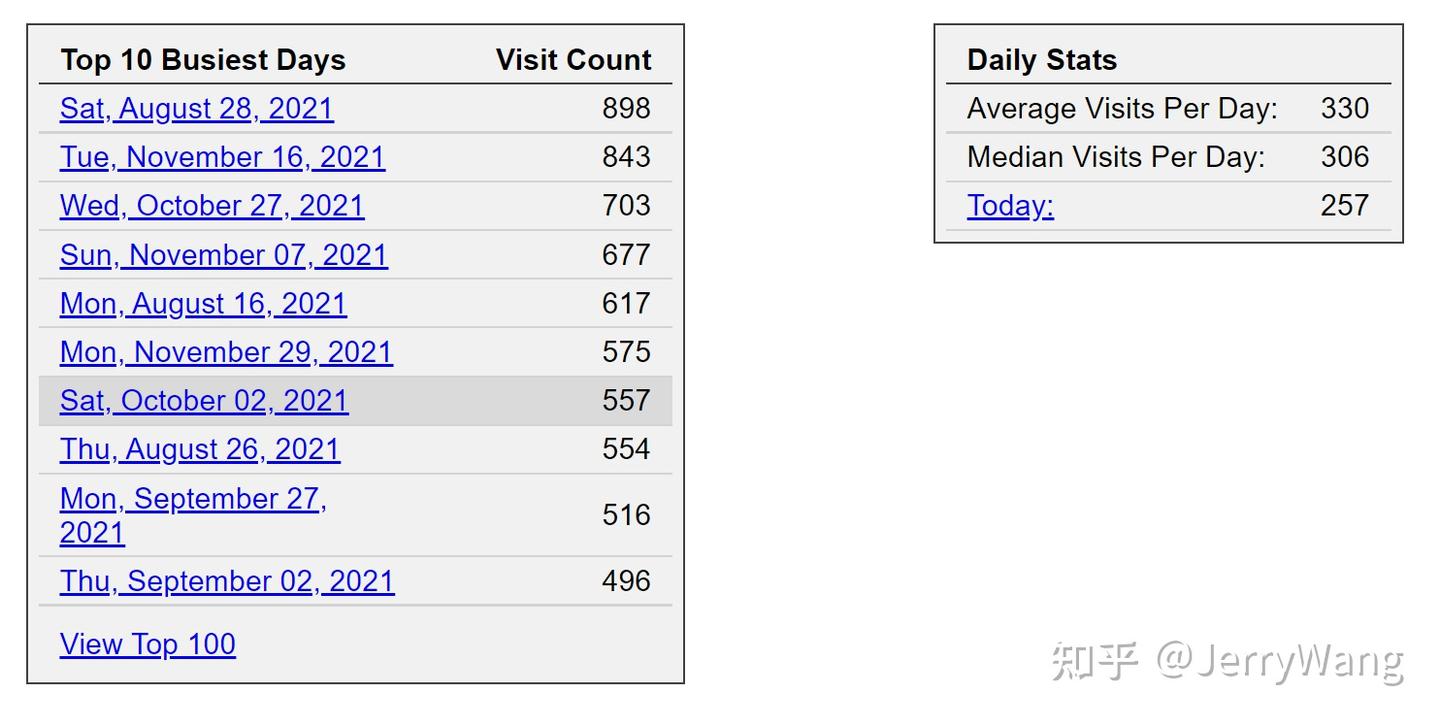Screen dimensions: 1440x726
Task: Open the Today link in Daily Stats
Action: tap(1010, 206)
